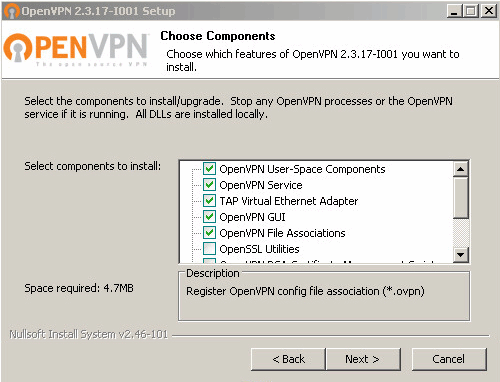Go back with the < Back button

(x=288, y=359)
